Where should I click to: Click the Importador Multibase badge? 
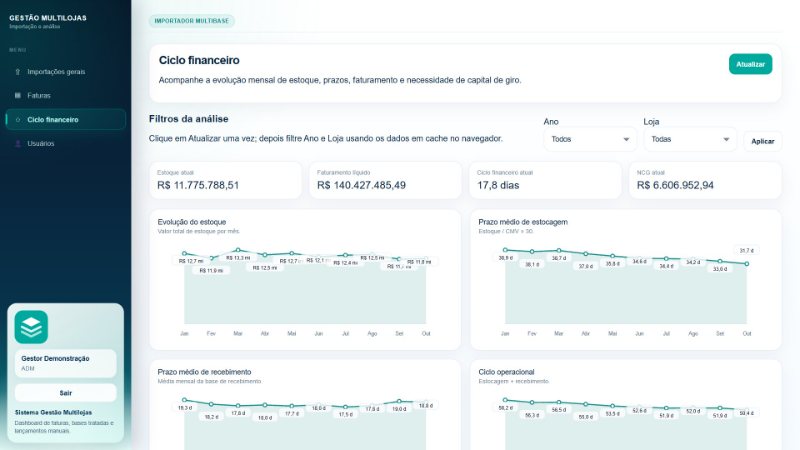pos(192,21)
